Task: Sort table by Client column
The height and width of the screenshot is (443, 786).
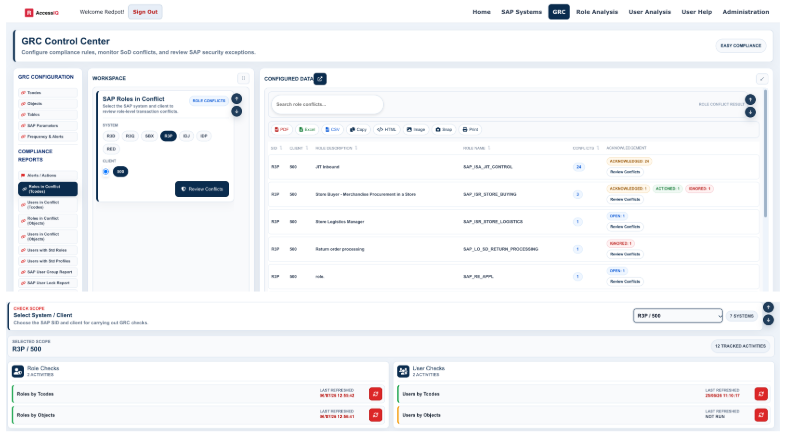Action: (299, 148)
